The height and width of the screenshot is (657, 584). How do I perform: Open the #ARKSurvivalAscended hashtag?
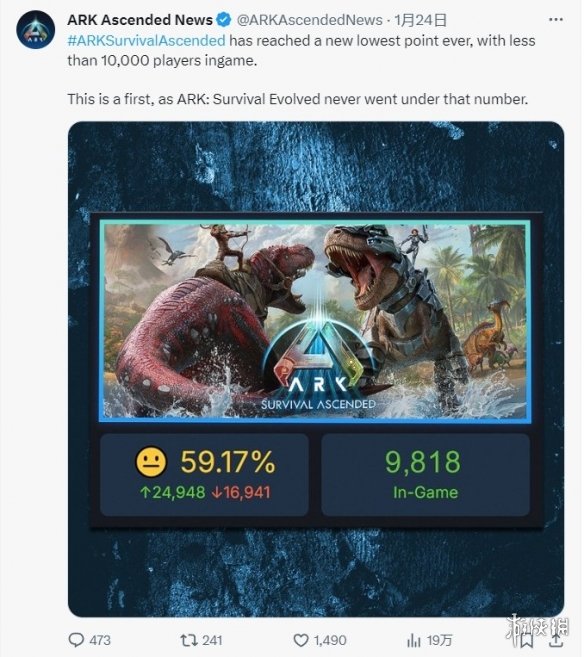146,41
